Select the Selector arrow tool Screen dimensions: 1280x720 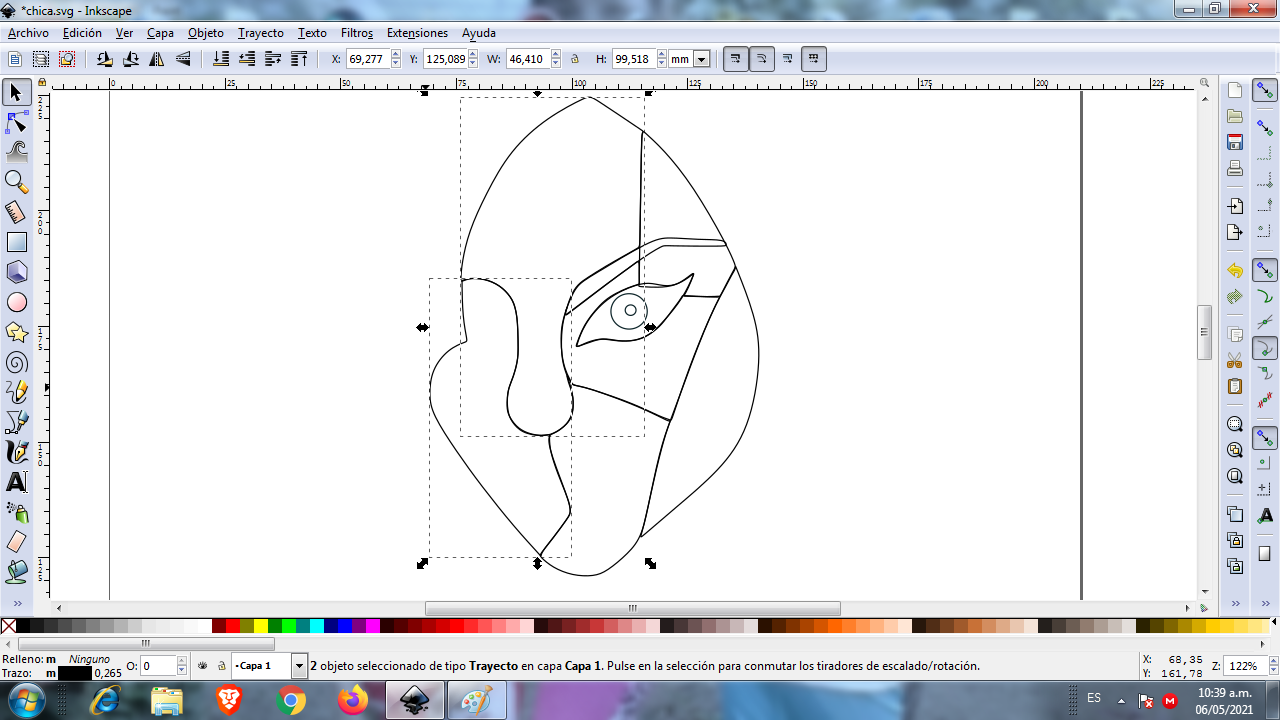coord(16,93)
